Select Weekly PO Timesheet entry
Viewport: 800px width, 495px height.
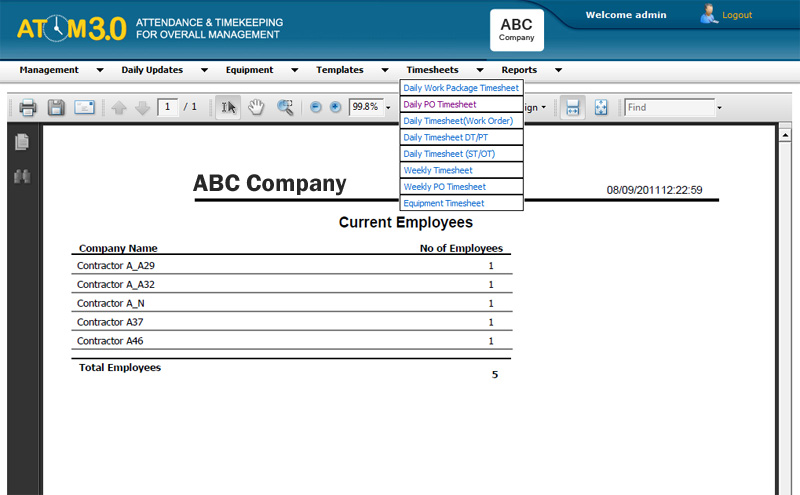pos(461,187)
